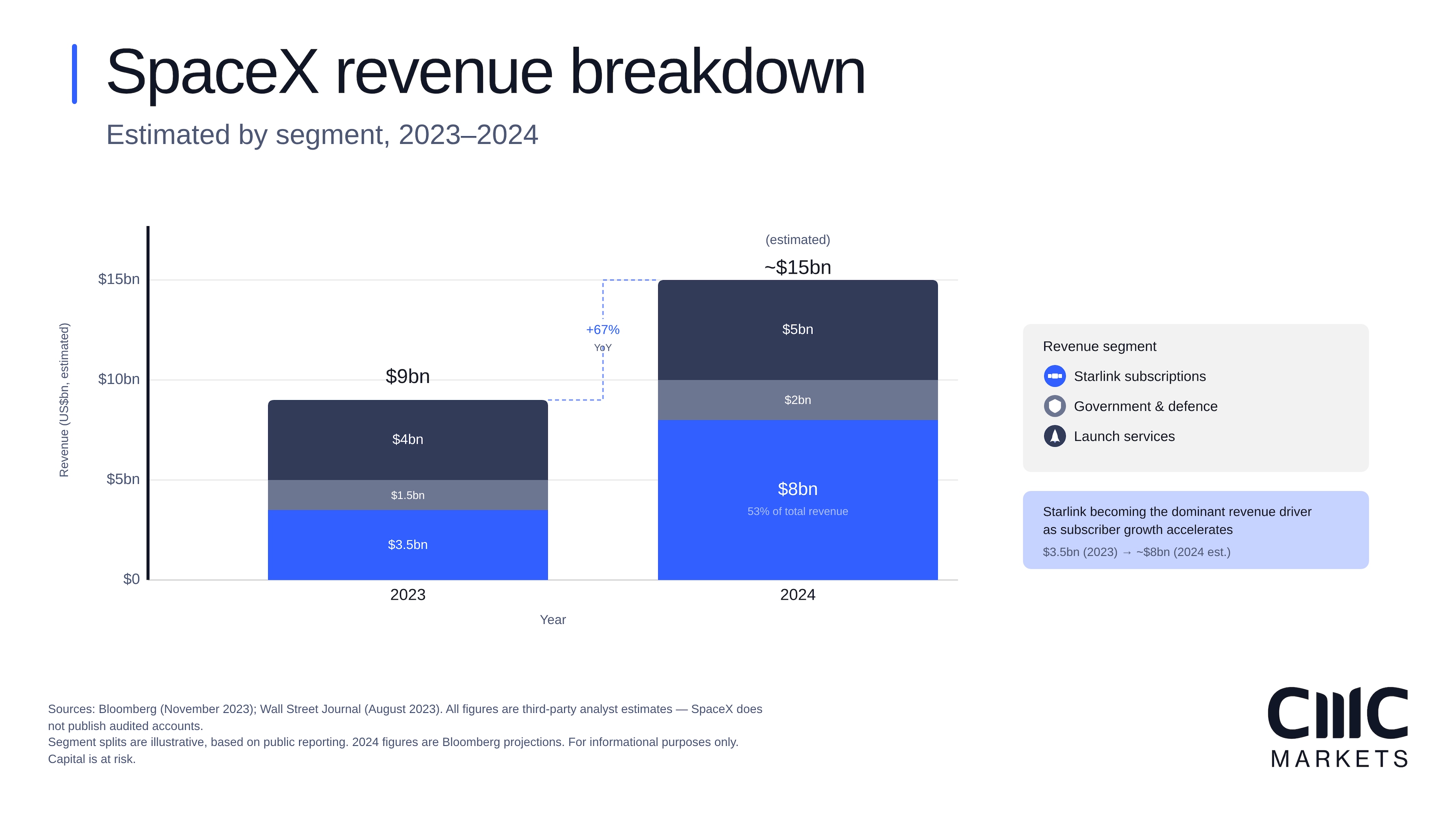Click the Launch services rocket icon
The width and height of the screenshot is (1456, 816).
[x=1055, y=436]
